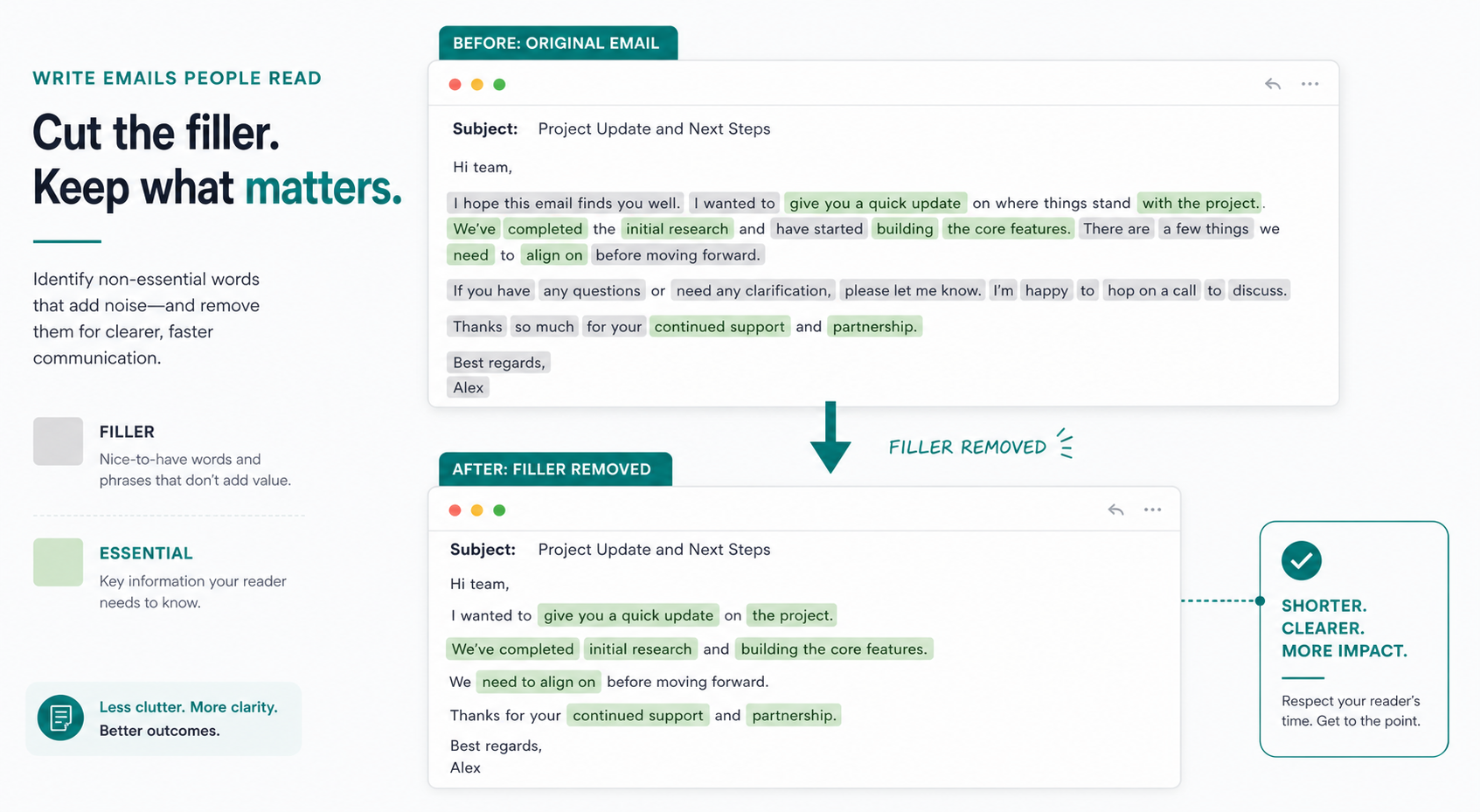Click the 'have started' filler phrase
1480x812 pixels.
(819, 229)
